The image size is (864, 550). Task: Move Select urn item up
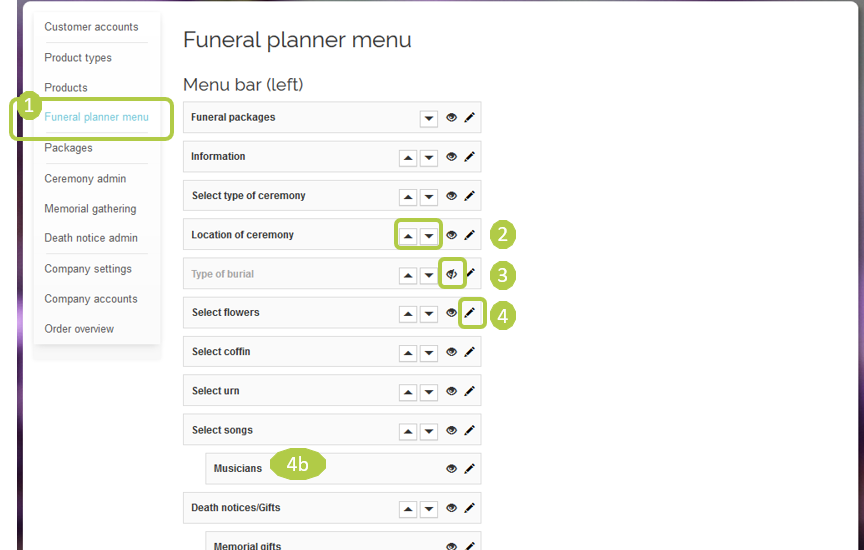point(408,392)
